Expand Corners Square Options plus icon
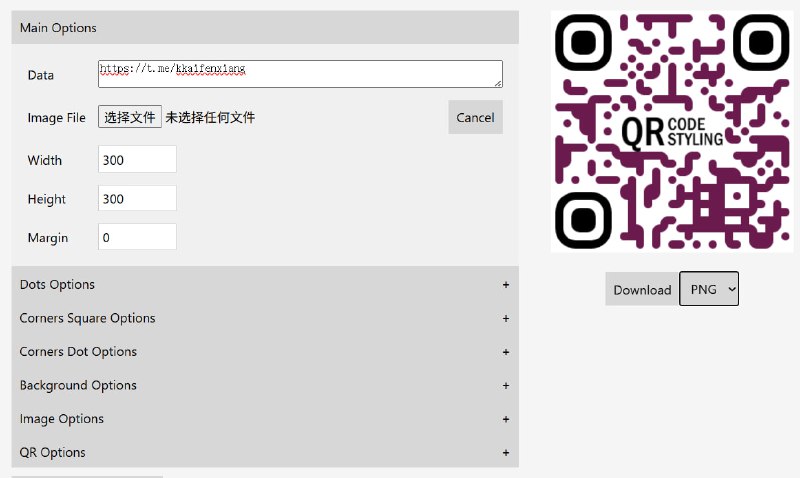Image resolution: width=800 pixels, height=478 pixels. 506,318
